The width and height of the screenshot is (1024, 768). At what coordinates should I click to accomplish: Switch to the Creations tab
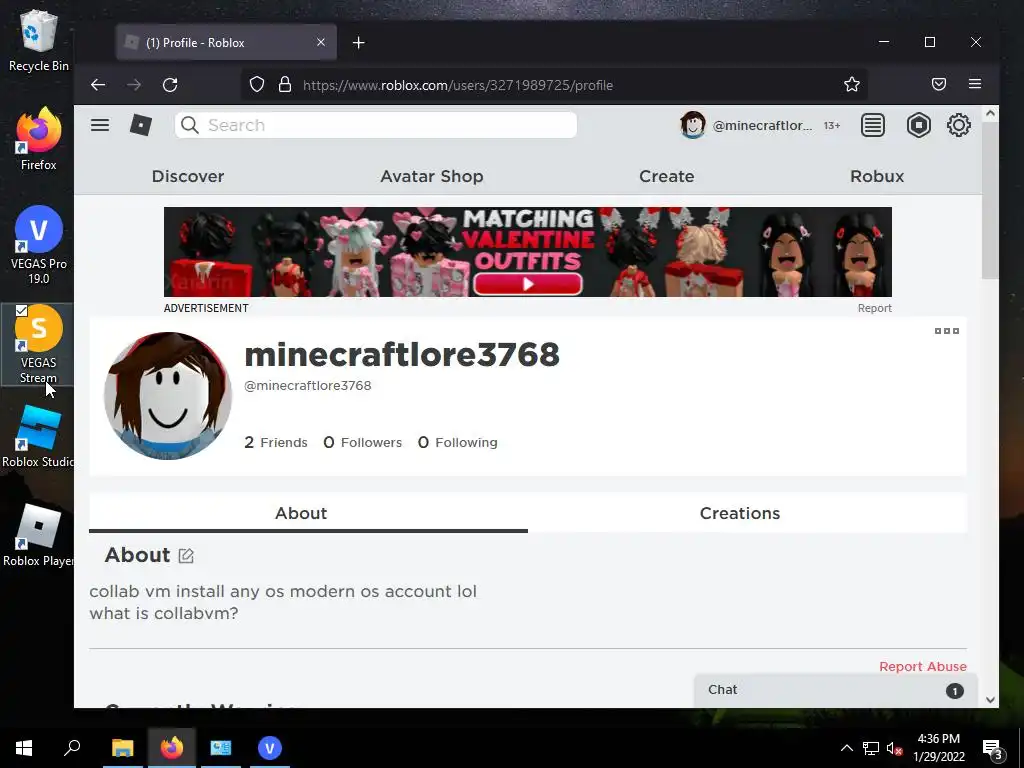(746, 513)
